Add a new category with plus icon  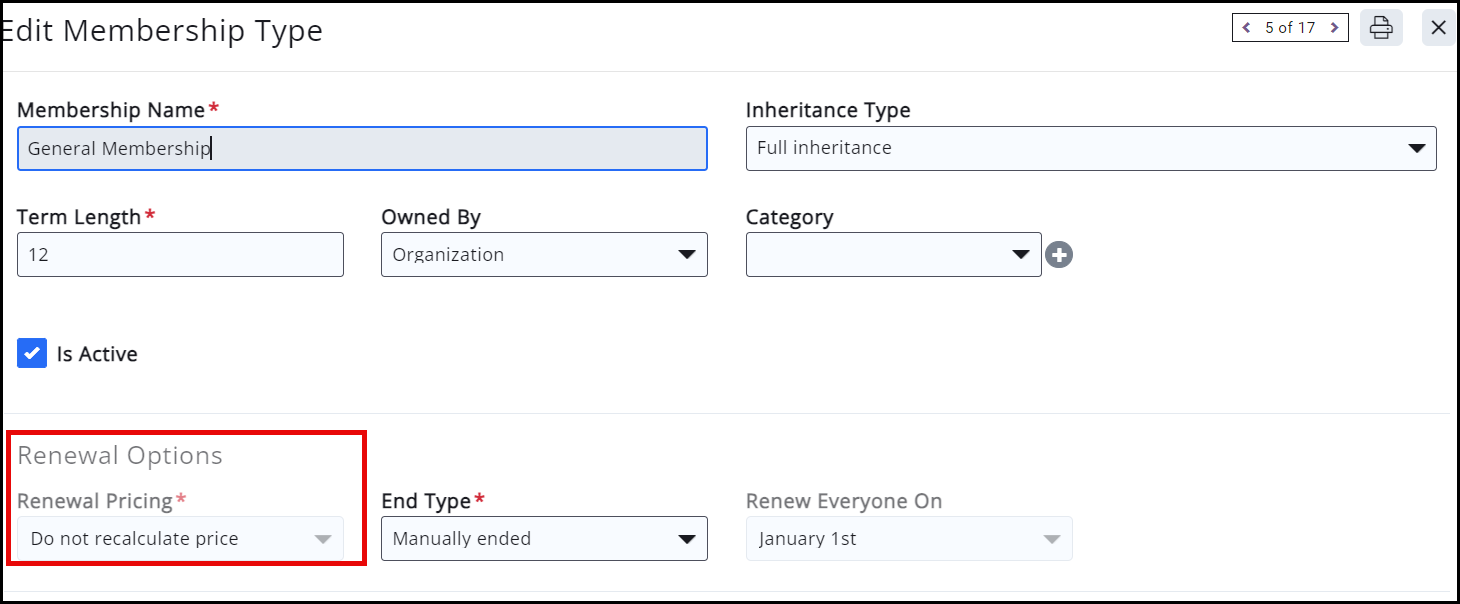pyautogui.click(x=1059, y=255)
